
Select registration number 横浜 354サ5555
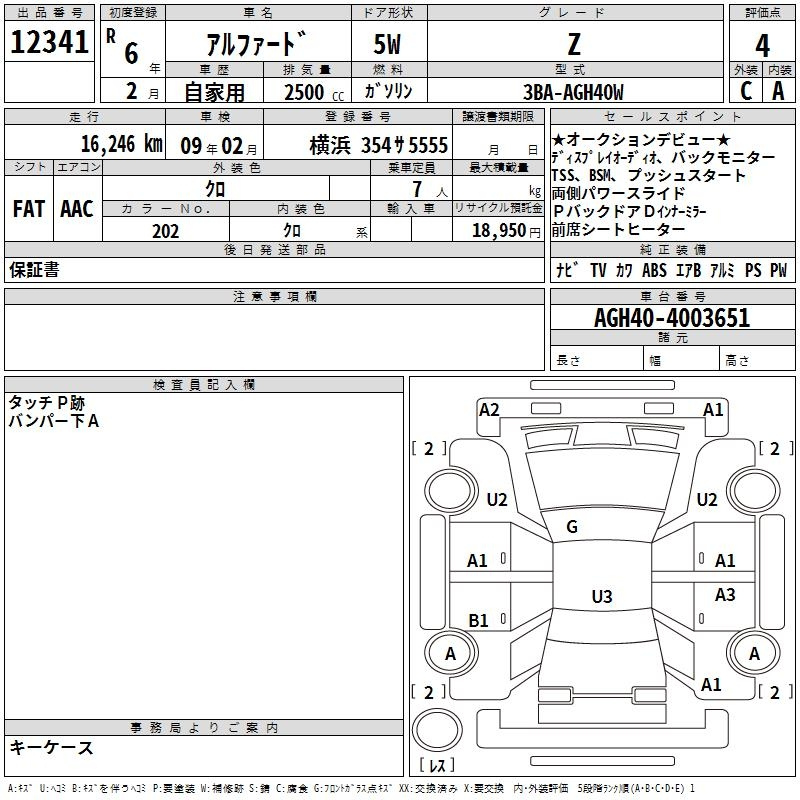point(379,145)
